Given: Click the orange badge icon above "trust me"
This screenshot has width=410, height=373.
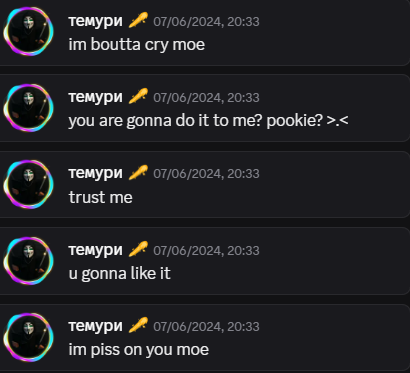Looking at the screenshot, I should 138,173.
